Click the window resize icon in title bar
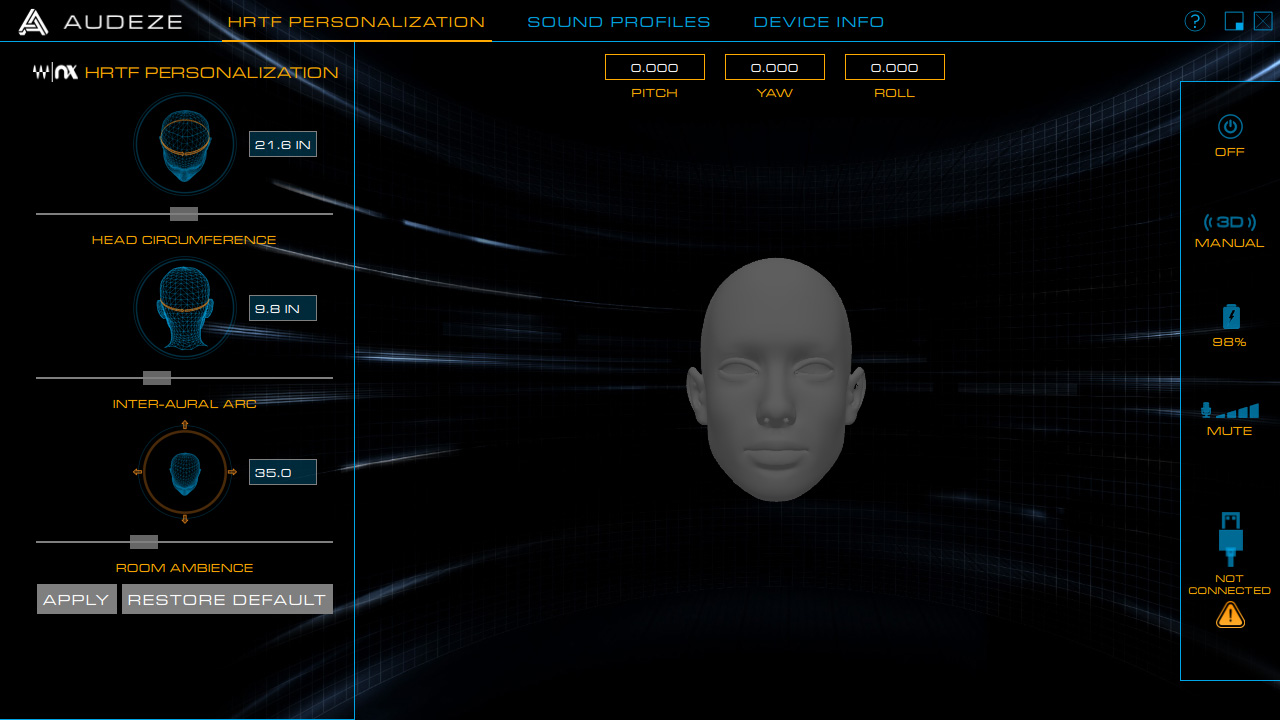1280x720 pixels. pyautogui.click(x=1234, y=21)
